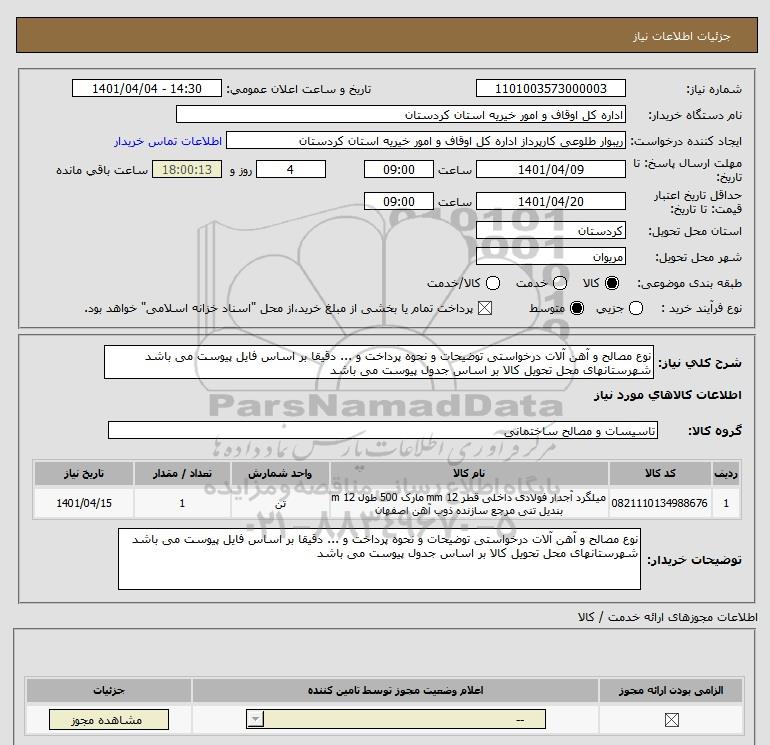Open the license status dropdown arrow

pos(255,720)
